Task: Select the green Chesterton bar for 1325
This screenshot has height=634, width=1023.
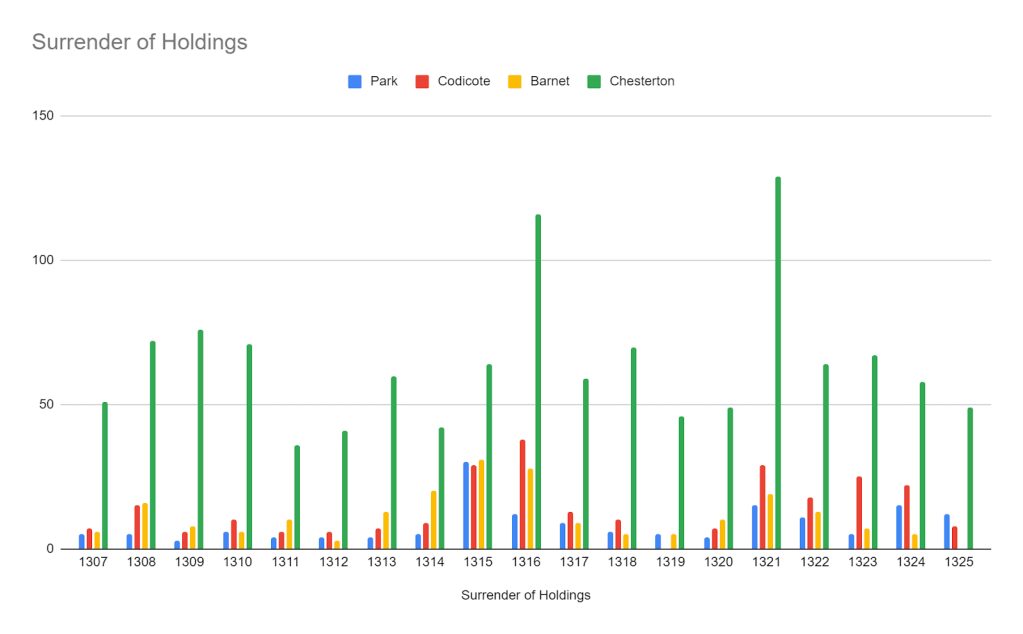Action: click(970, 478)
